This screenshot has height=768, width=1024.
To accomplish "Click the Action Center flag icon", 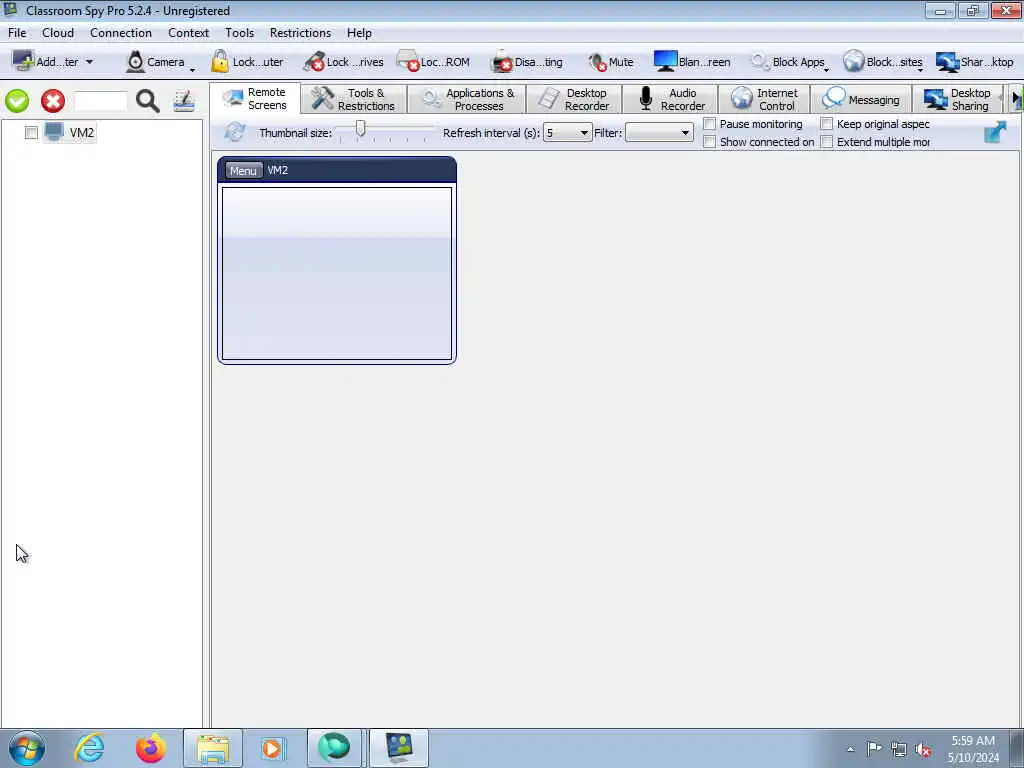I will 874,749.
